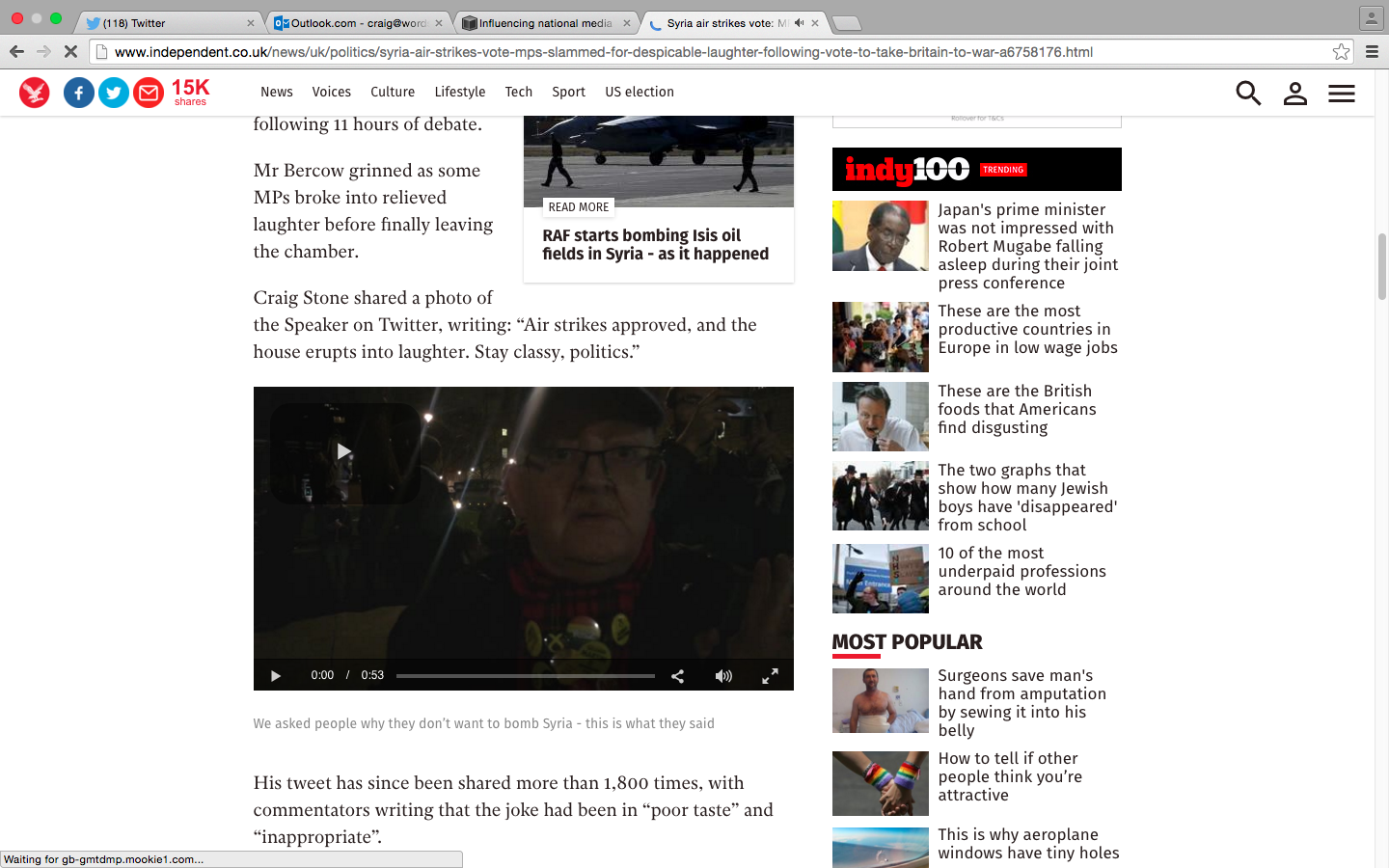Open the Sport section
The height and width of the screenshot is (868, 1389).
click(569, 93)
